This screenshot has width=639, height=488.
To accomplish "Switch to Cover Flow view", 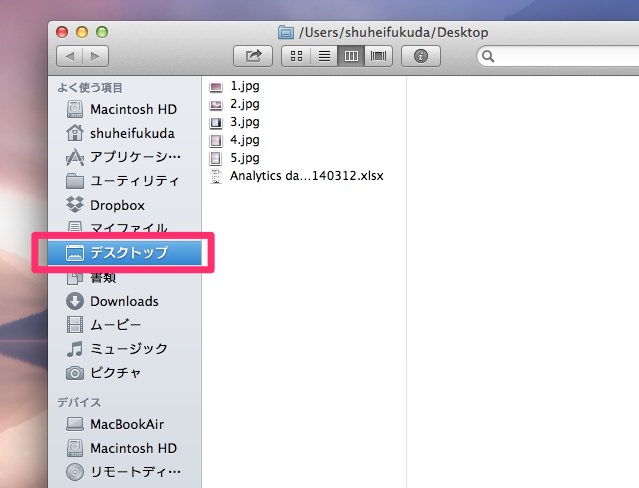I will tap(379, 56).
